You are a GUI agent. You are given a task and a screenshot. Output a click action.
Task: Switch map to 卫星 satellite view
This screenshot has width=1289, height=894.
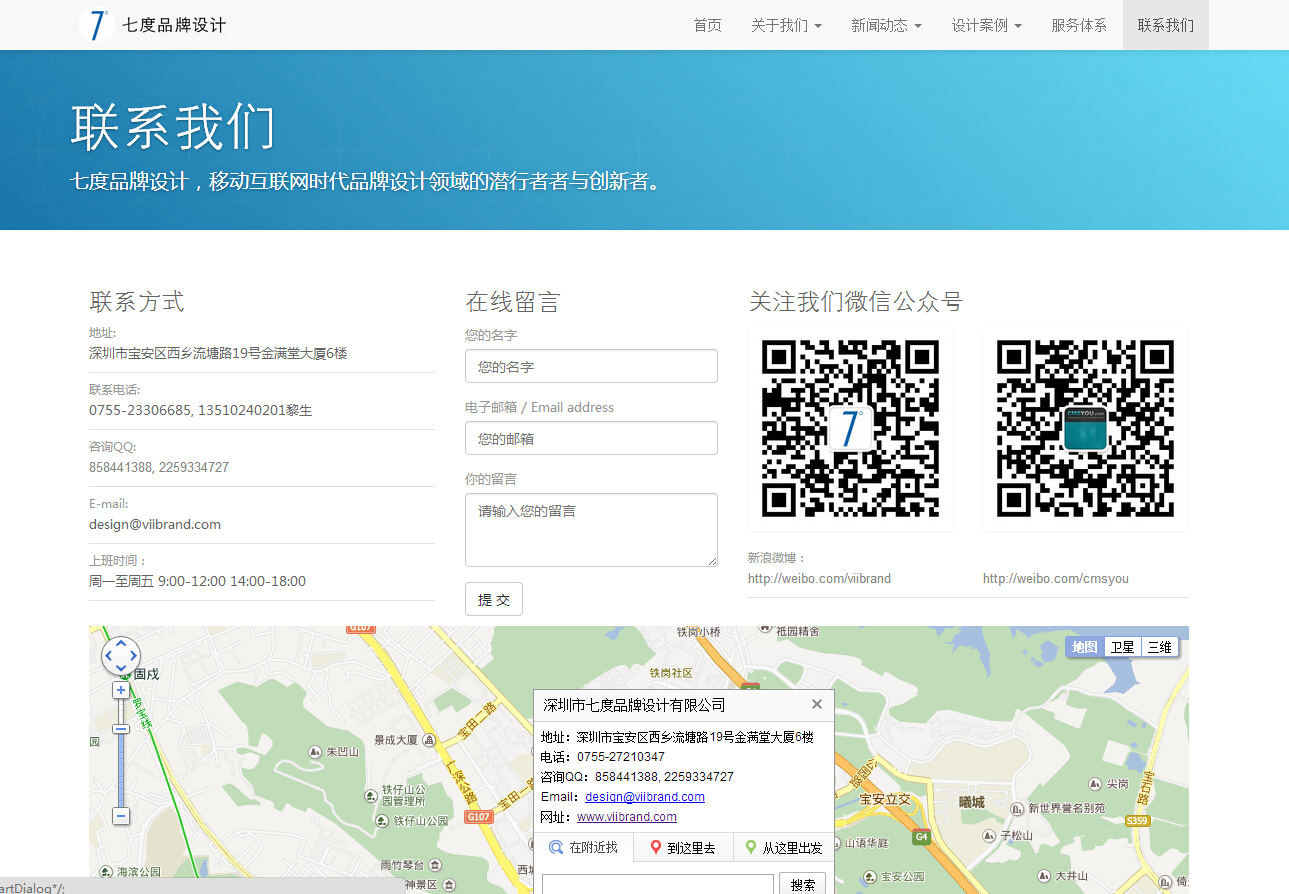point(1122,647)
